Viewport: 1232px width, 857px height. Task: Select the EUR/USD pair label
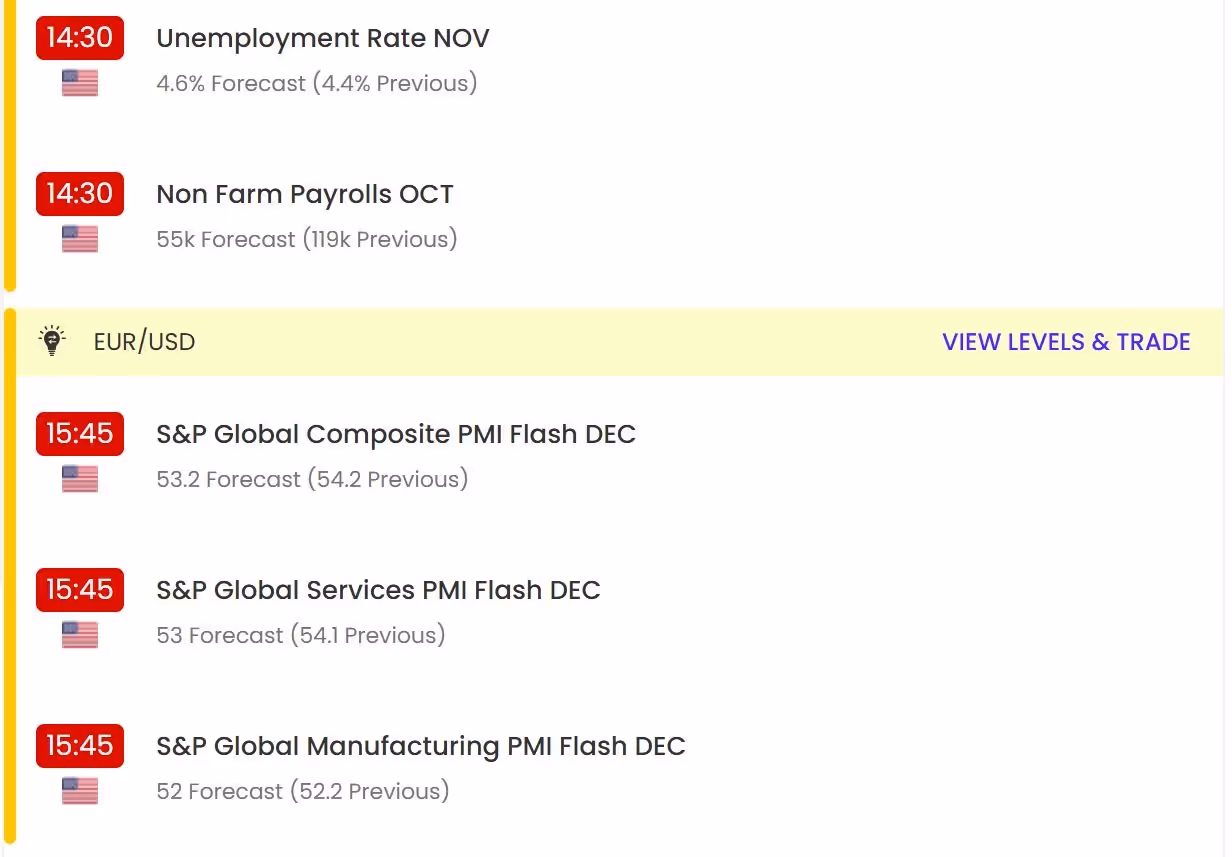coord(144,342)
